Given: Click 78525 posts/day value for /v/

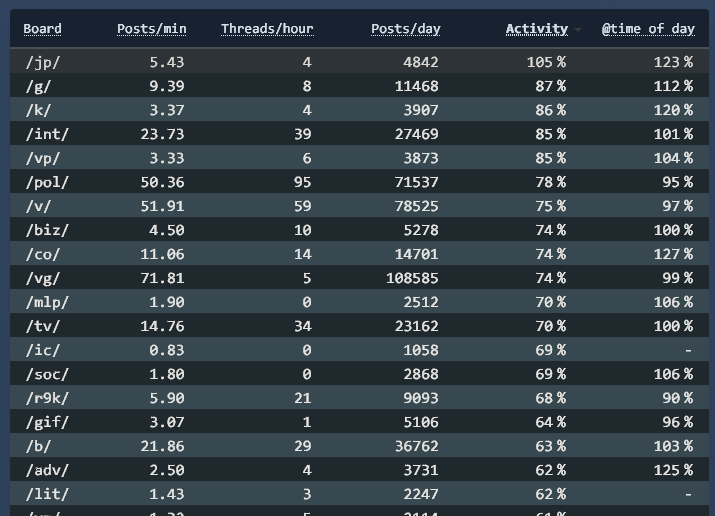Looking at the screenshot, I should 416,206.
